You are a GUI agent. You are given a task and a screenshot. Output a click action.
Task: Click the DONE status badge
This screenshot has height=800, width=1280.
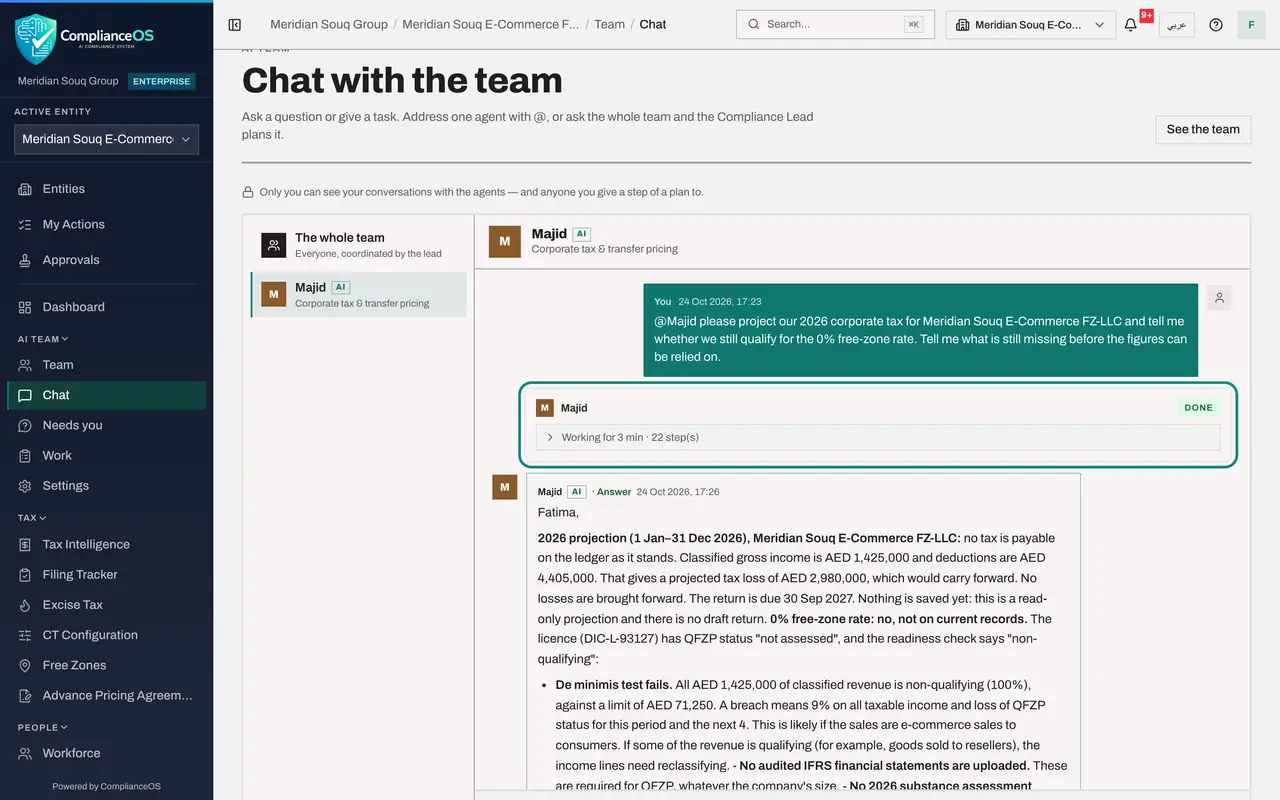point(1198,408)
